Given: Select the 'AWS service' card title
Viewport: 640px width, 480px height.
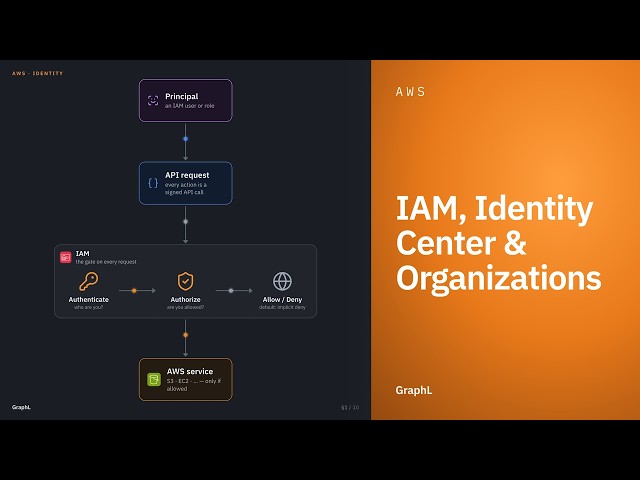Looking at the screenshot, I should pos(190,371).
